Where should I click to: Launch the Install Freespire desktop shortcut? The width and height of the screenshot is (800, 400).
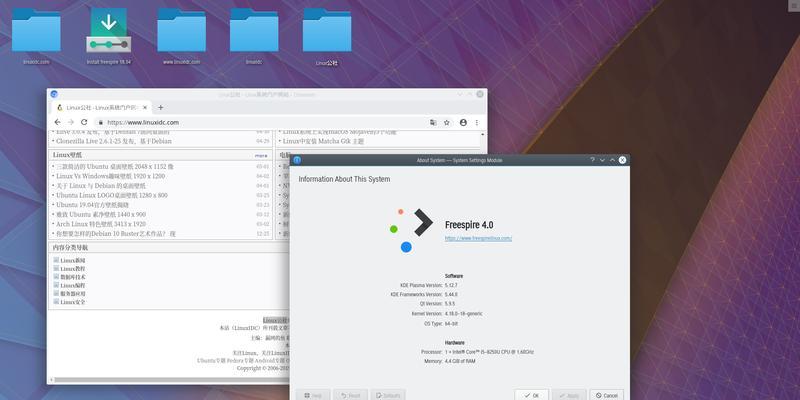coord(109,36)
